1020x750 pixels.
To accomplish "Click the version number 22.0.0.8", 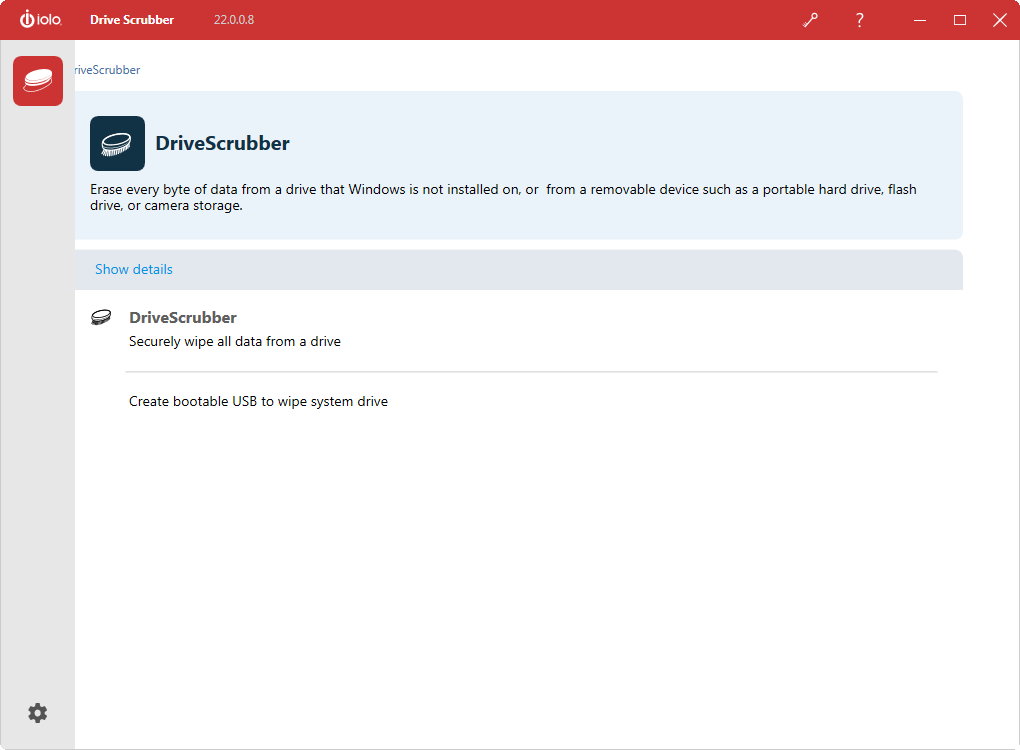I will tap(234, 20).
